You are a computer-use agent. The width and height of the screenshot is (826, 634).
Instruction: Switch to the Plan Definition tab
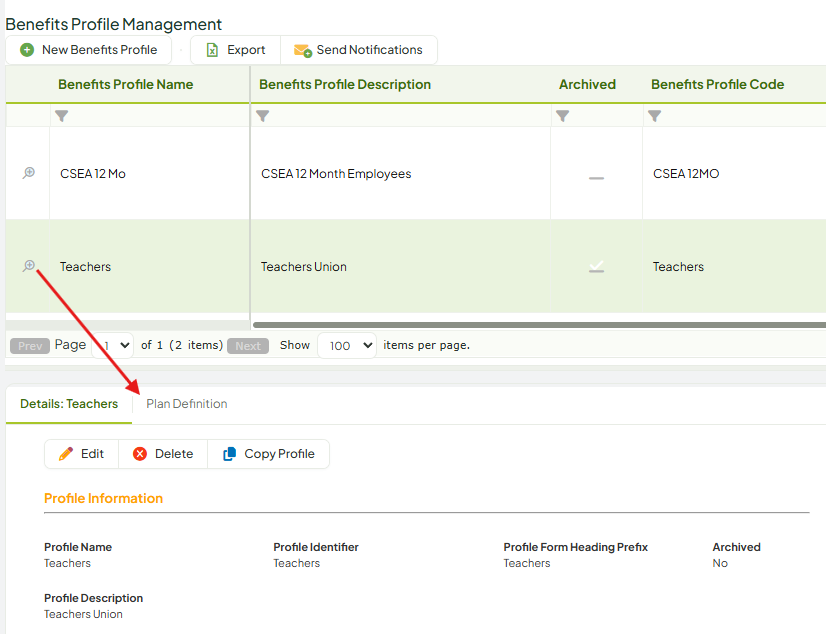[186, 404]
